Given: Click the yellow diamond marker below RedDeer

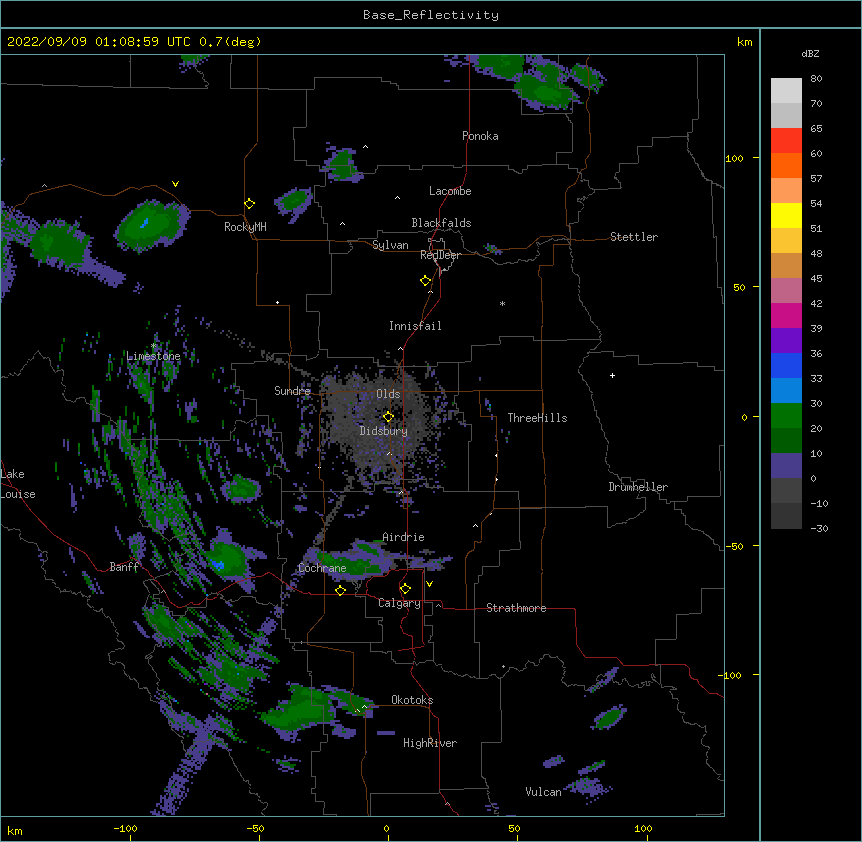Looking at the screenshot, I should click(426, 281).
